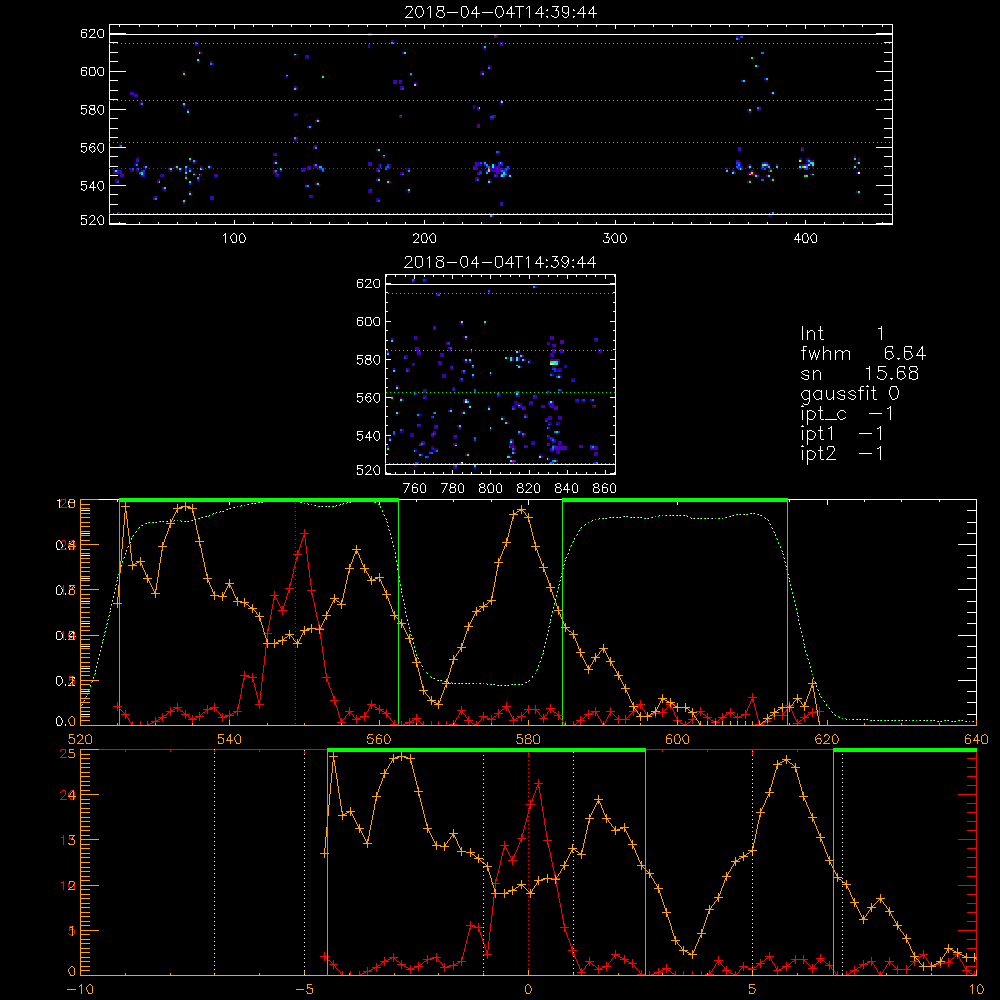Click y-axis tick label 600 on middle plot
Screen dimensions: 1000x1000
(369, 321)
